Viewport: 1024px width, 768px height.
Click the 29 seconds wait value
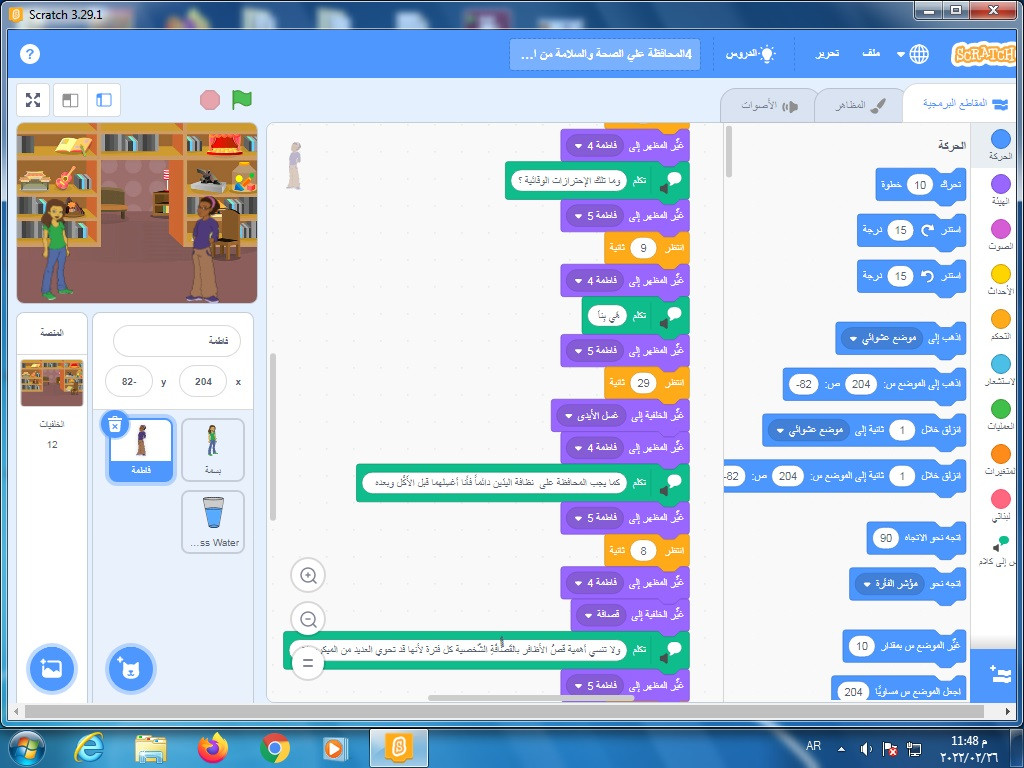point(643,383)
